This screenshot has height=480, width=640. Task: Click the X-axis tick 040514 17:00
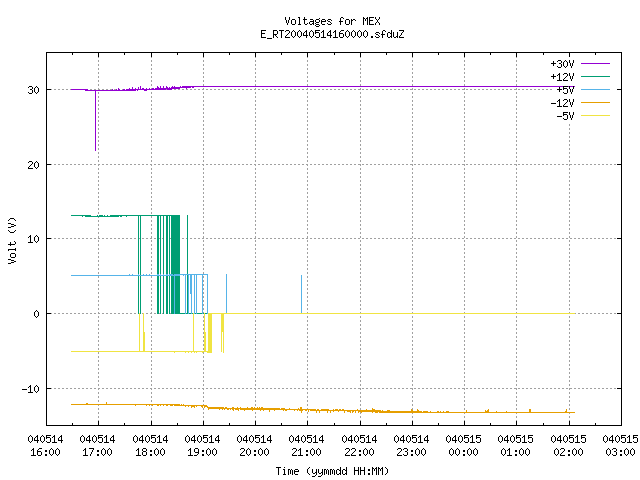pos(98,446)
